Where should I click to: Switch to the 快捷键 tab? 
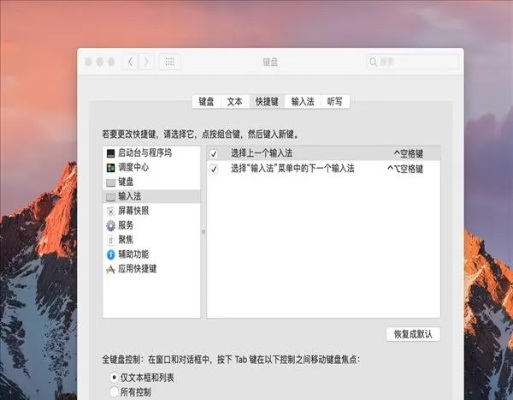[x=267, y=101]
